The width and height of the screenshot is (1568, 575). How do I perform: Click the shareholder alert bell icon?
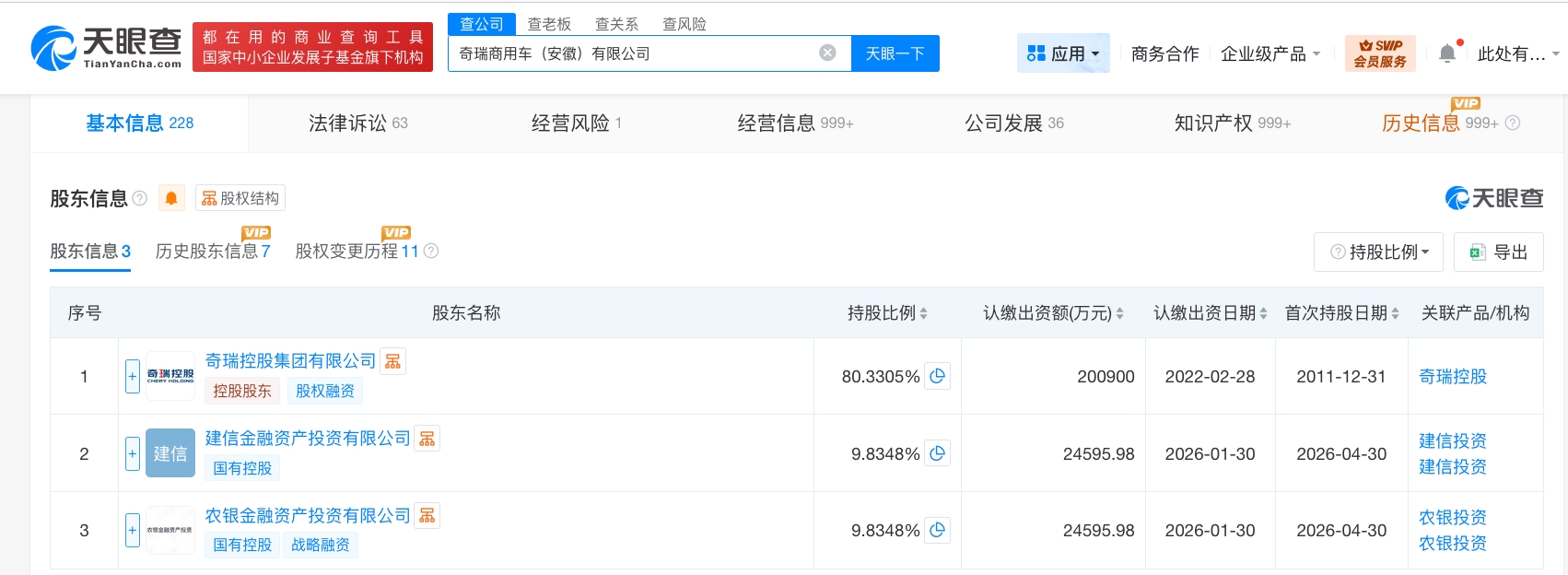(x=171, y=198)
